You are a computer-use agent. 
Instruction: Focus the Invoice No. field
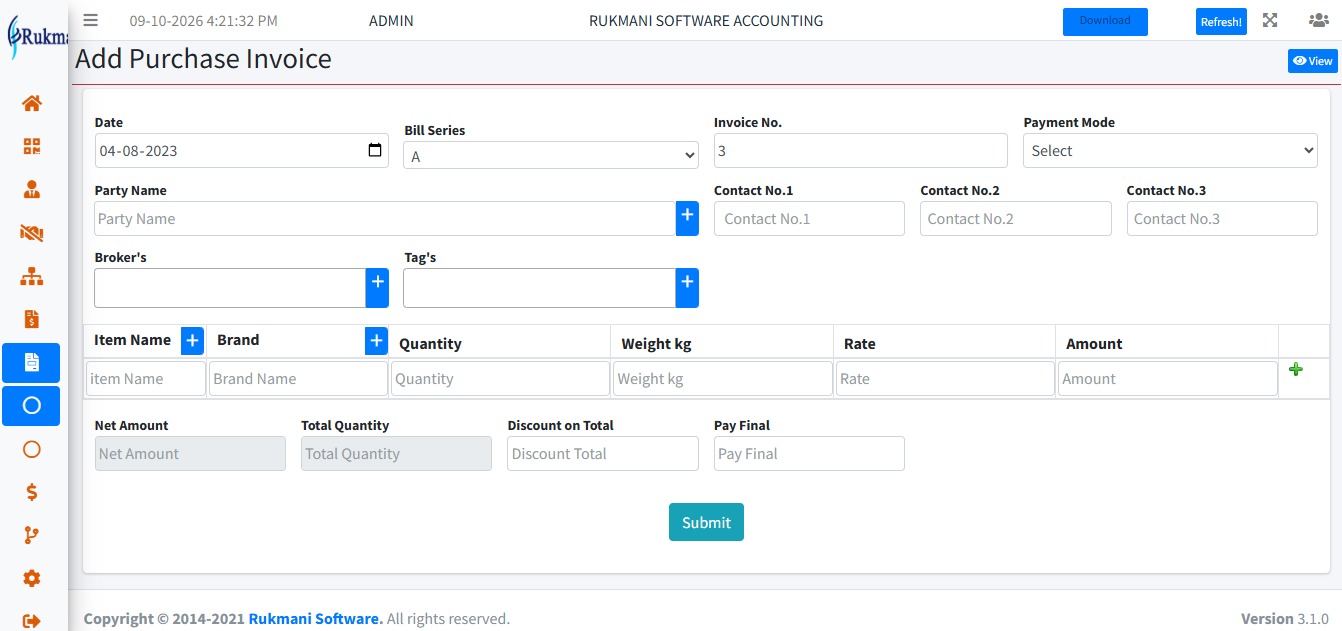tap(860, 151)
